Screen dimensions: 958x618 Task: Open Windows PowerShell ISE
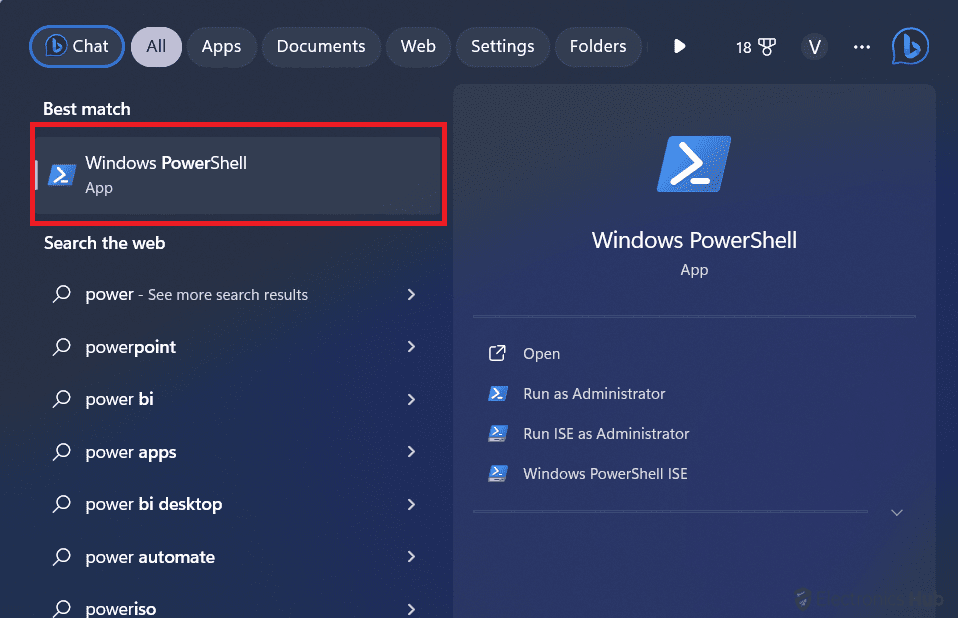point(605,473)
